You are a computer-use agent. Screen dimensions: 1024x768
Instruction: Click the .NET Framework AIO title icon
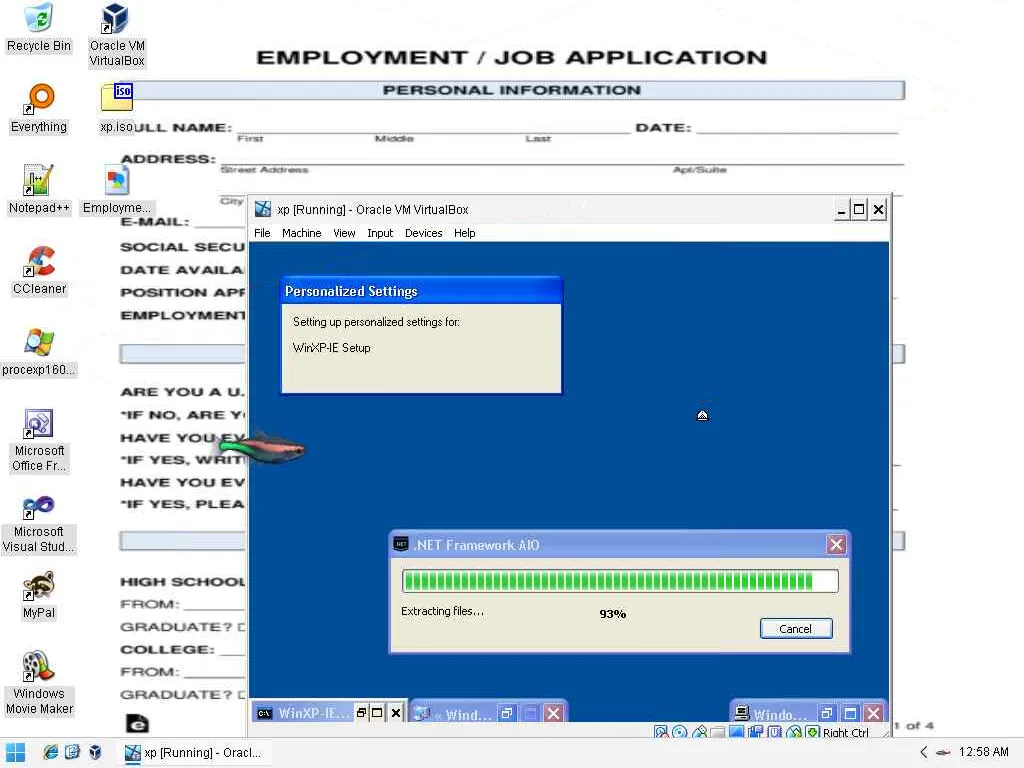(401, 544)
